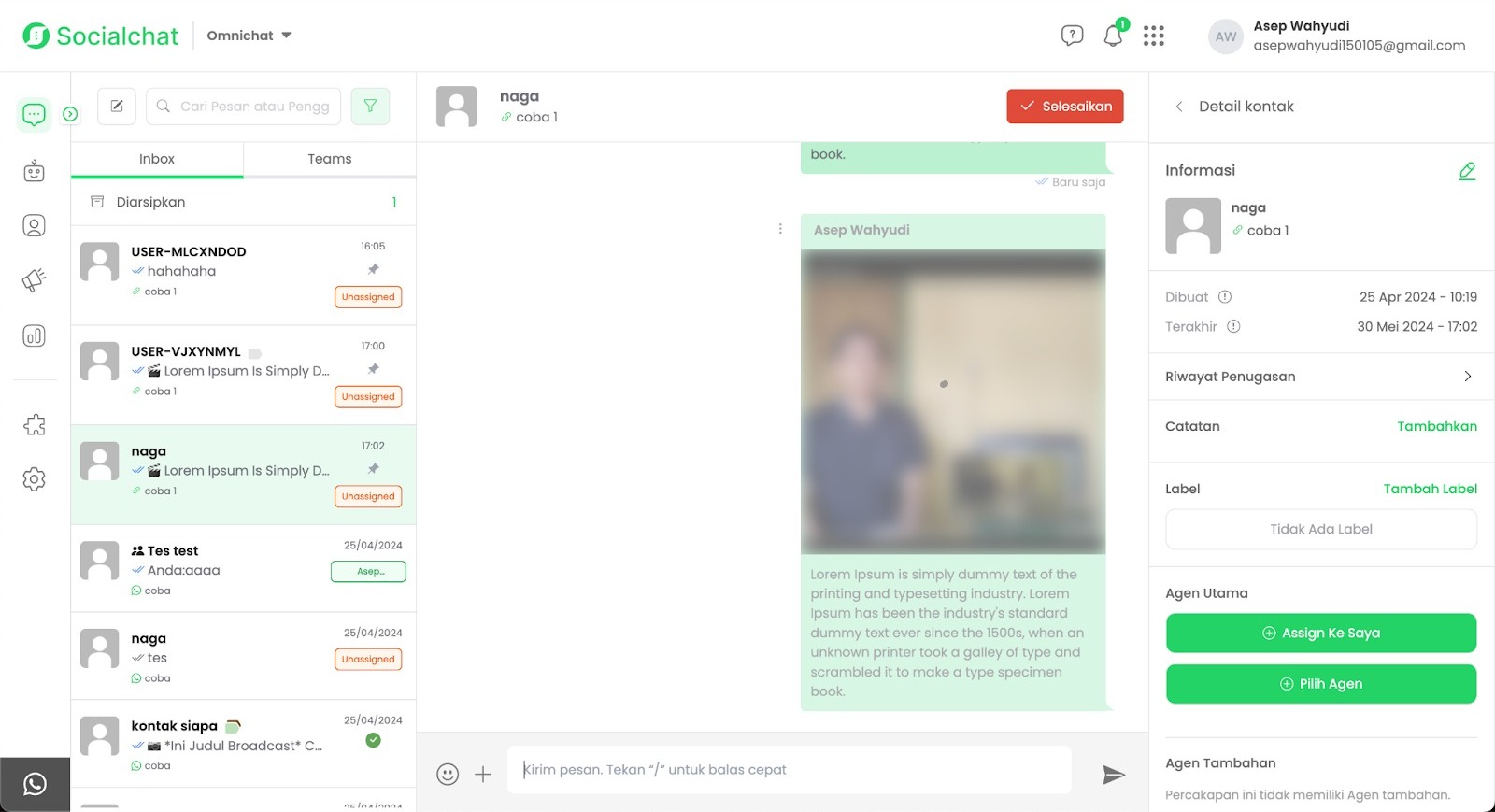Open the analytics report icon in sidebar
This screenshot has height=812, width=1495.
coord(35,336)
